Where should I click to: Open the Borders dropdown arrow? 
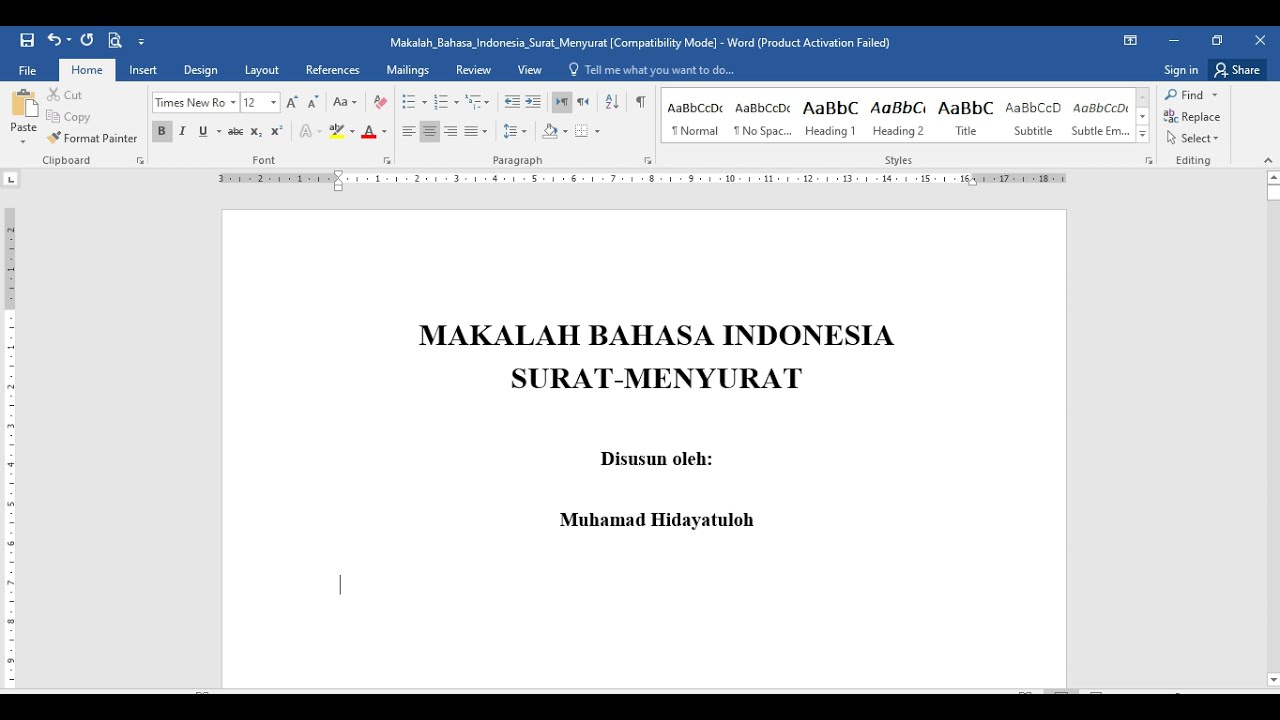coord(597,131)
